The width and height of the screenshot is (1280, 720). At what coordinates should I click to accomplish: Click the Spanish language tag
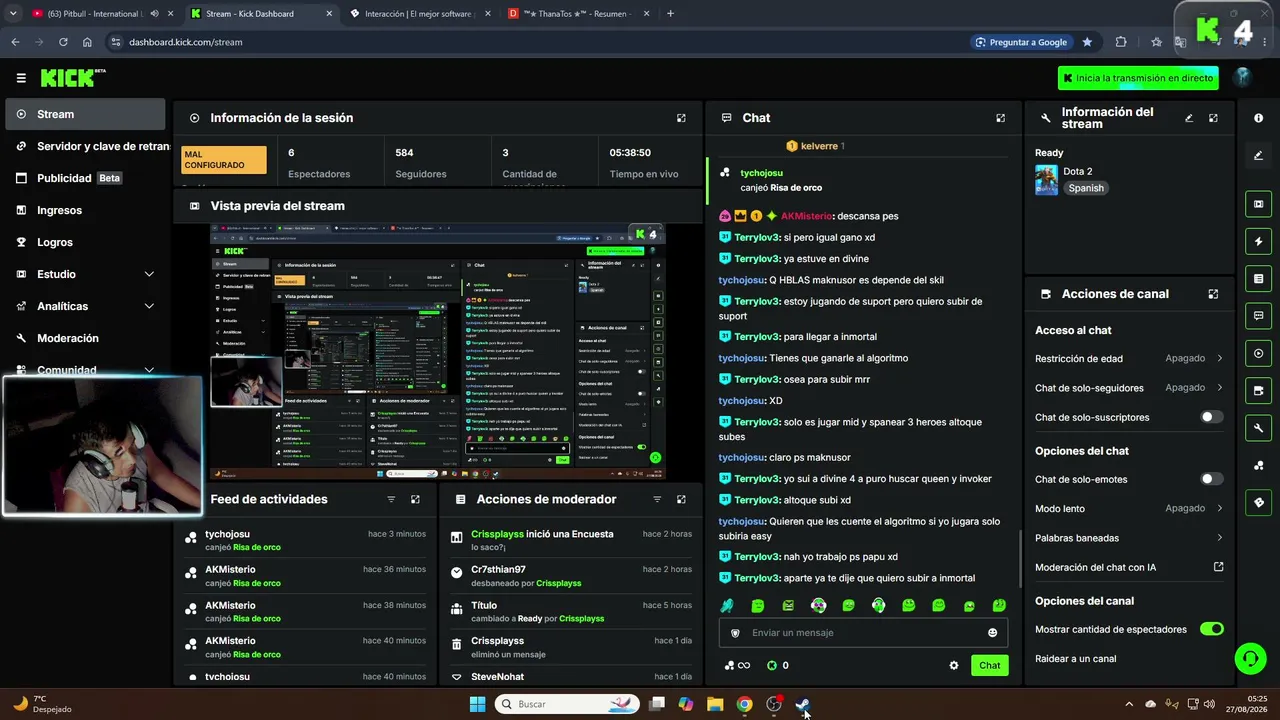point(1086,188)
